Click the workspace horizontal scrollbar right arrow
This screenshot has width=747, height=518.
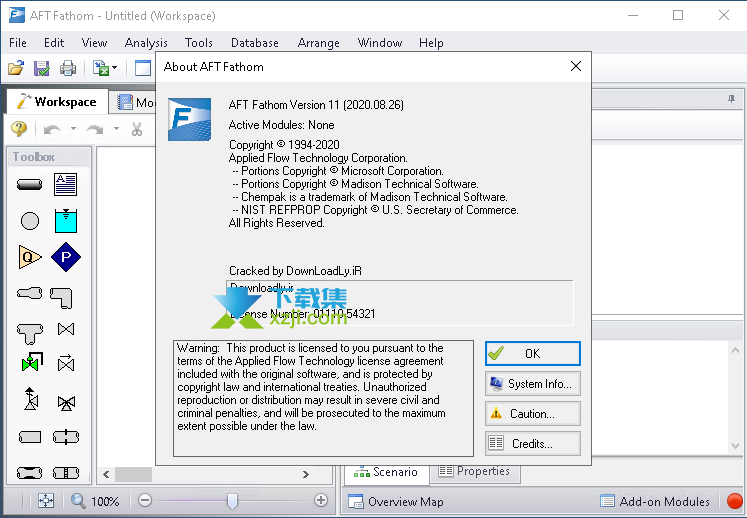[306, 474]
